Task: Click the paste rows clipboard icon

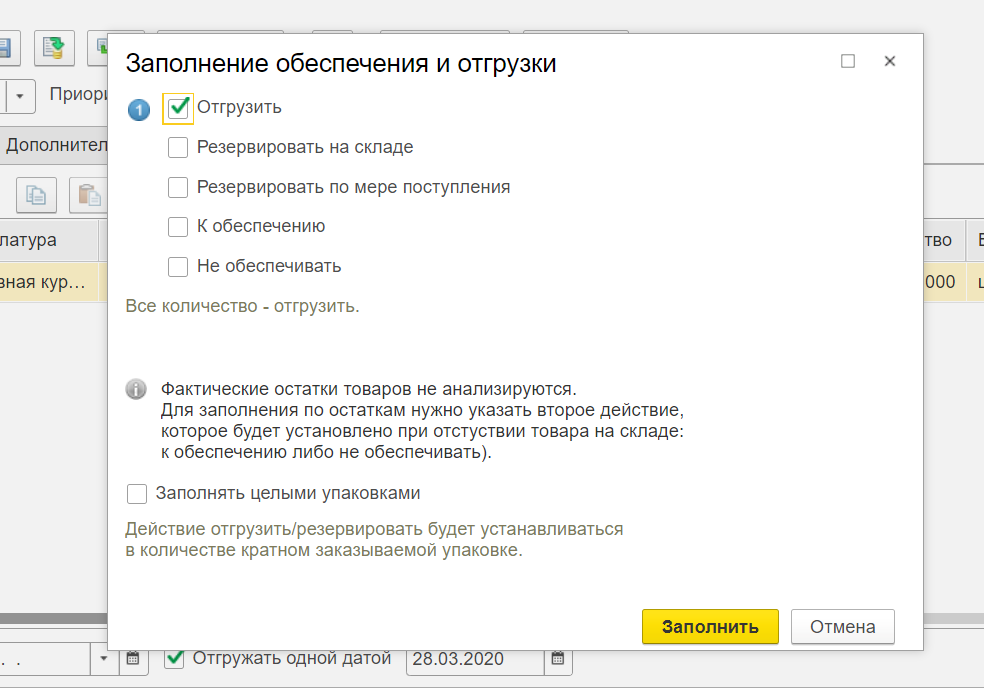Action: coord(89,195)
